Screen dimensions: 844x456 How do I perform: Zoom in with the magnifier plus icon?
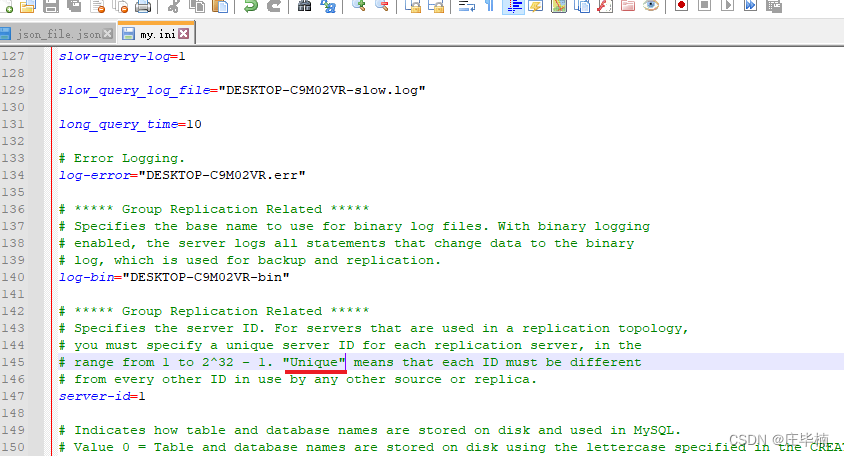pos(358,5)
